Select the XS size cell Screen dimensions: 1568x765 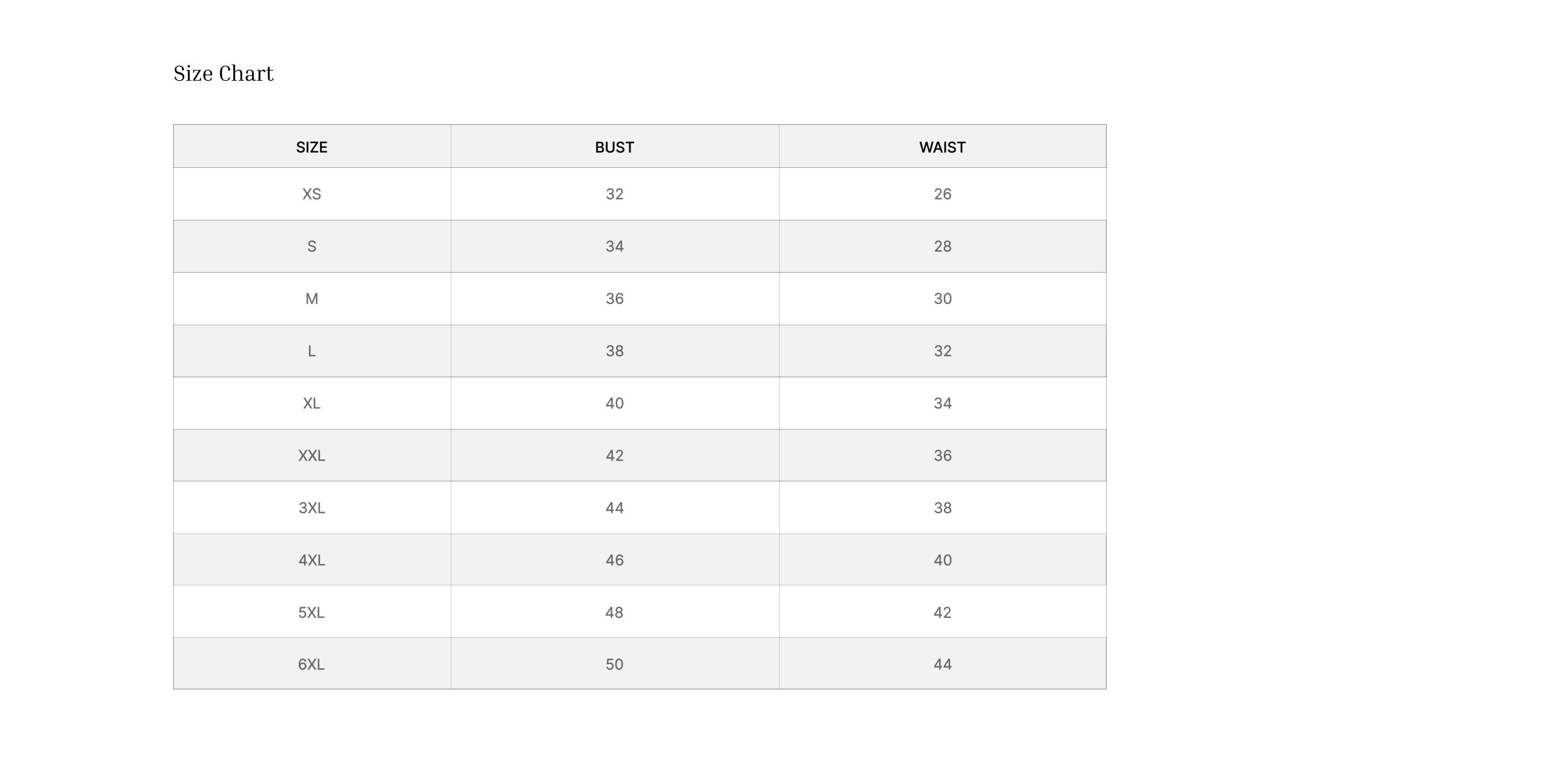(x=312, y=194)
